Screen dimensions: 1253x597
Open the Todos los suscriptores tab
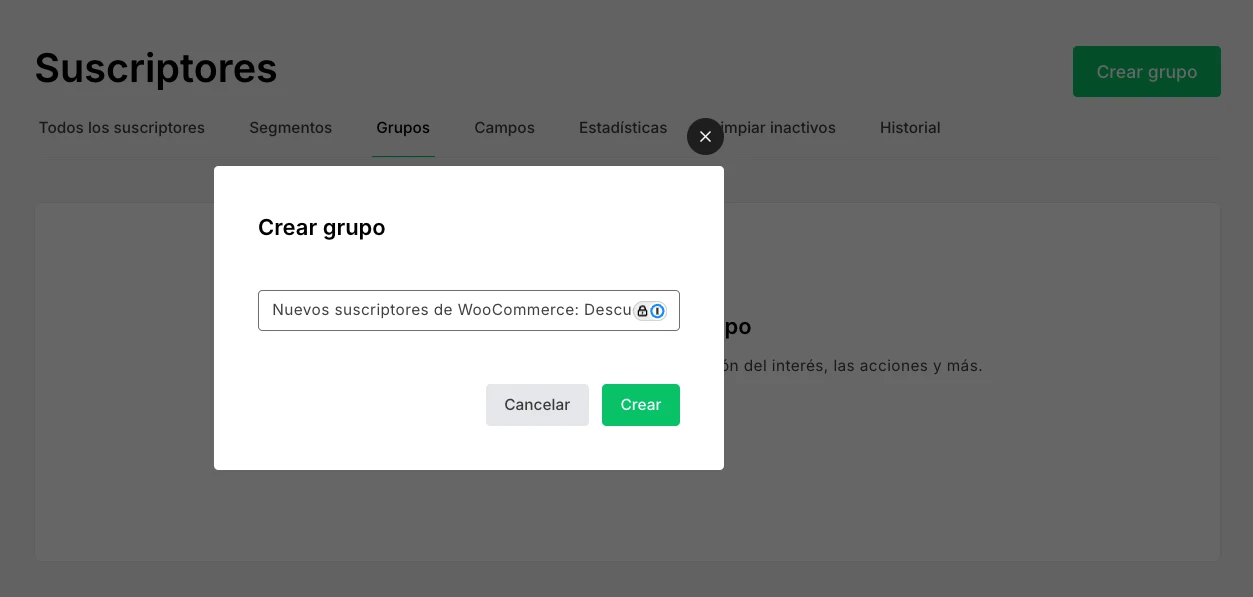coord(122,128)
